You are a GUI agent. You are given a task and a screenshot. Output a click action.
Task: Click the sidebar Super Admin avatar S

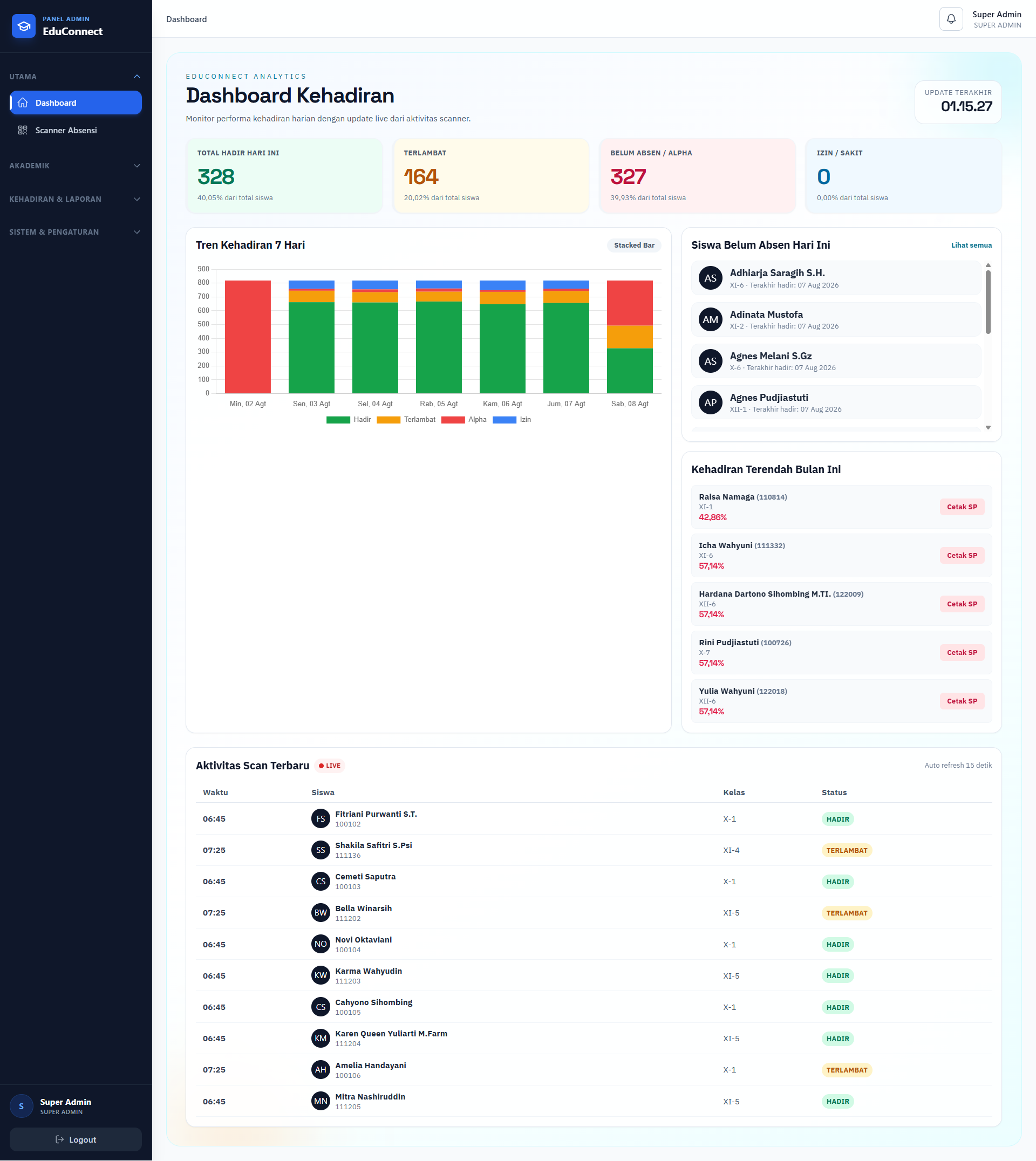22,1107
